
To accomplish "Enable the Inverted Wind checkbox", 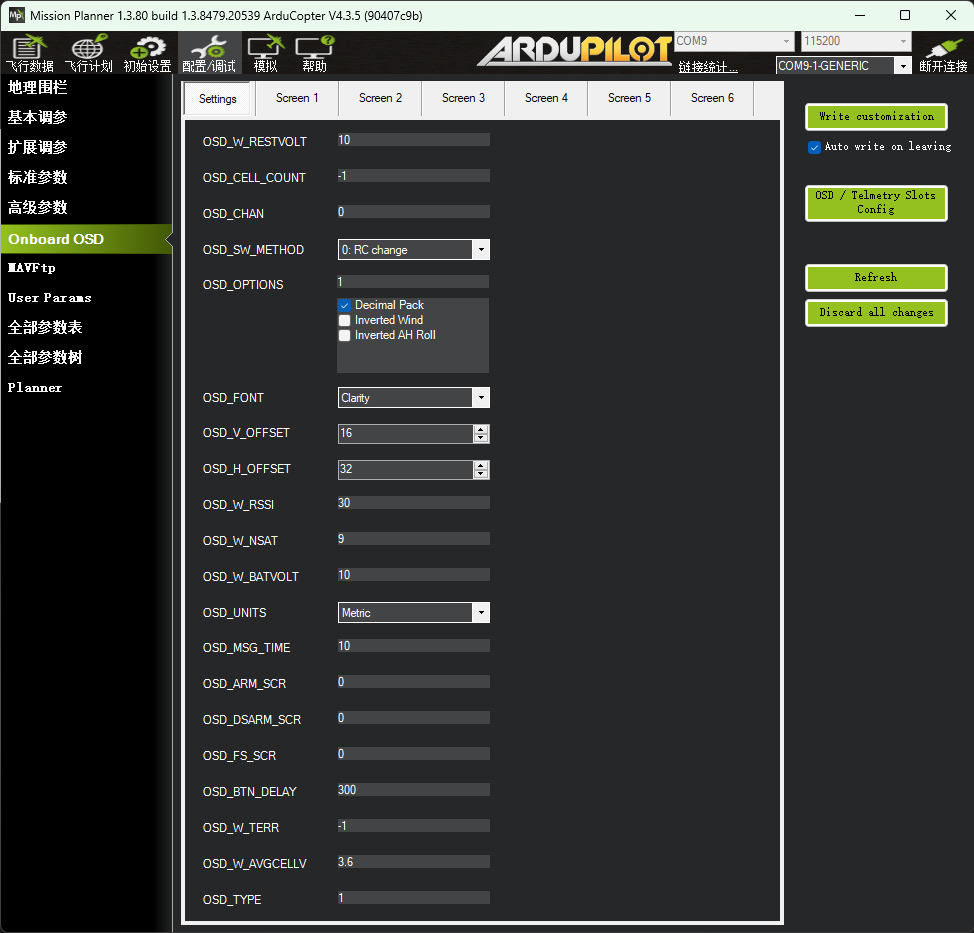I will tap(345, 320).
